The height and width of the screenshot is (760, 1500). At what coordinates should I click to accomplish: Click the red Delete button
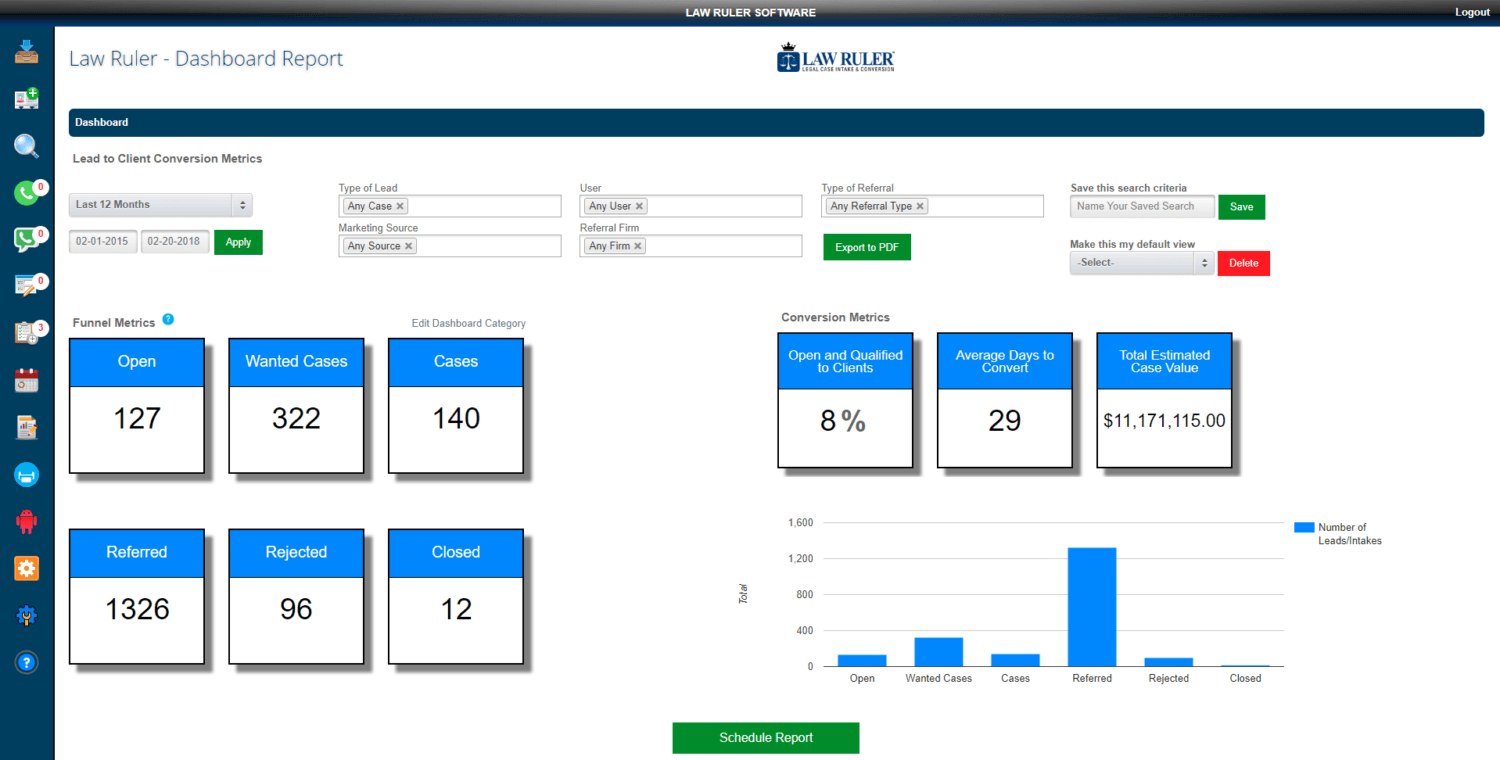[x=1243, y=263]
